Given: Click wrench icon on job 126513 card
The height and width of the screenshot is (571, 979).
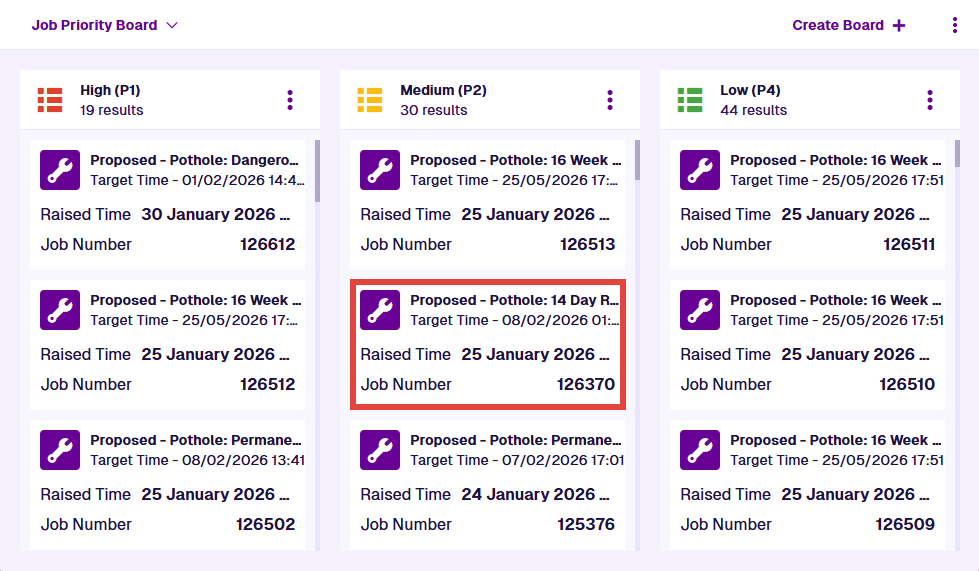Looking at the screenshot, I should coord(379,170).
